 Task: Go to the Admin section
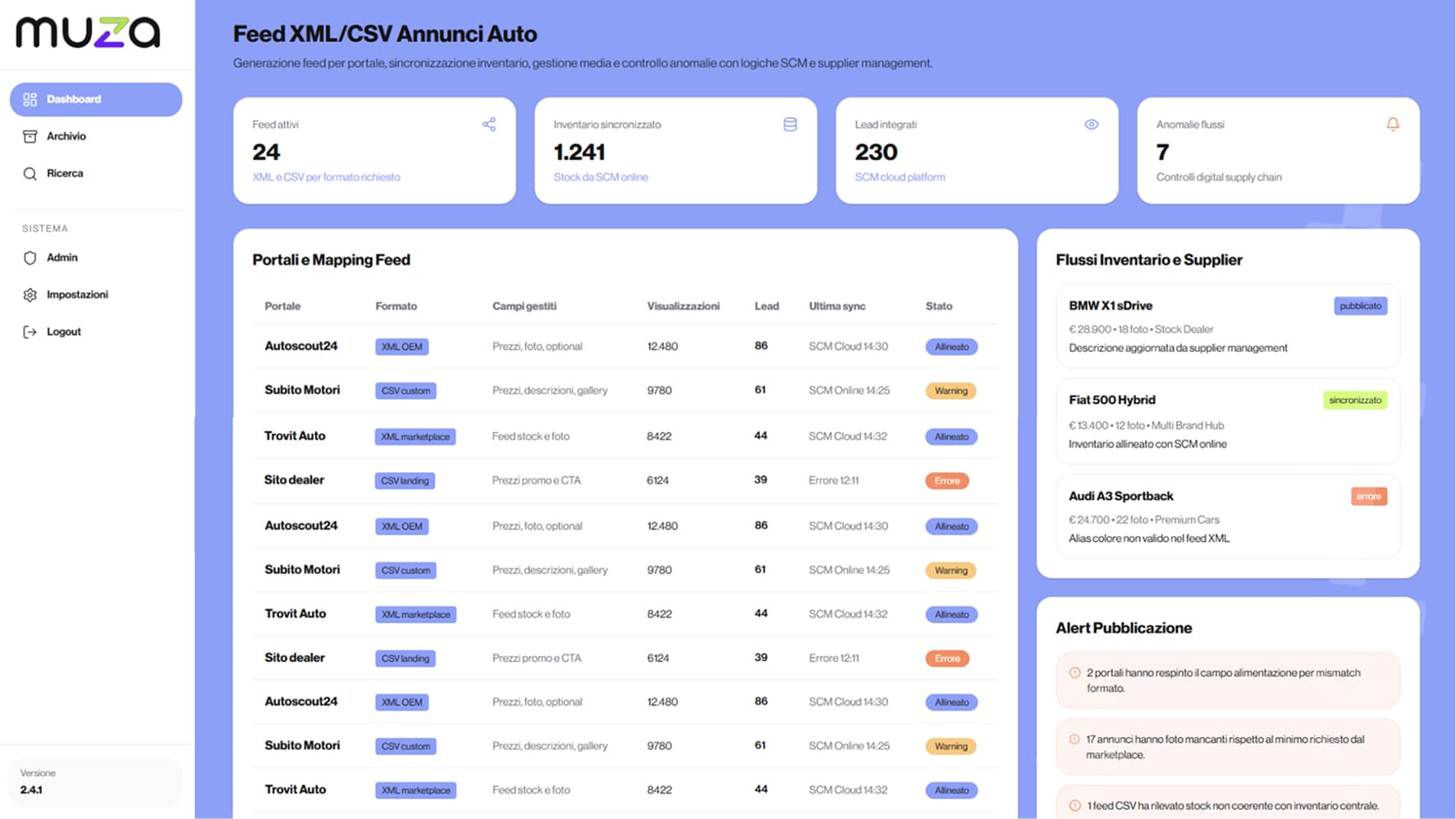tap(96, 258)
